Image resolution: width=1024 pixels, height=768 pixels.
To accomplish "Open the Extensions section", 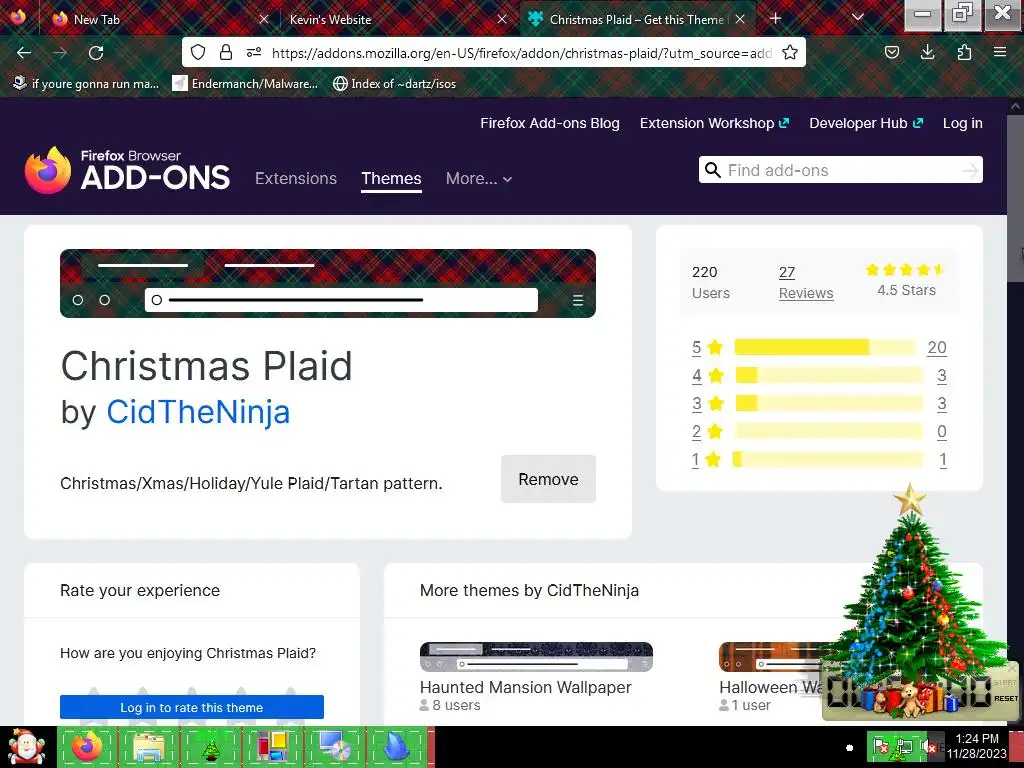I will (x=296, y=178).
